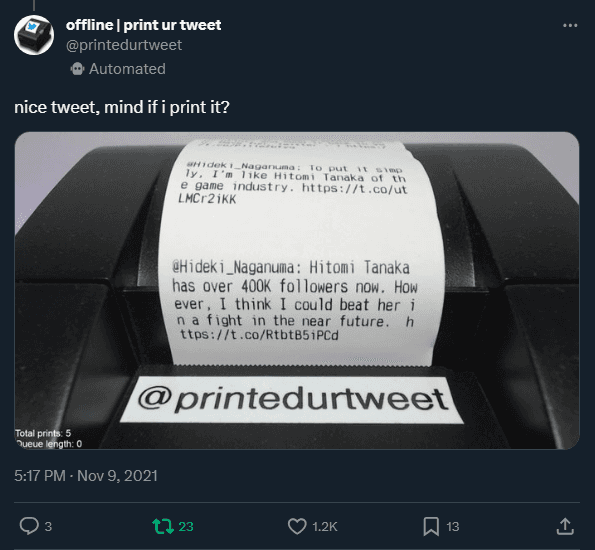Like the tweet with heart icon
The image size is (595, 550).
297,526
